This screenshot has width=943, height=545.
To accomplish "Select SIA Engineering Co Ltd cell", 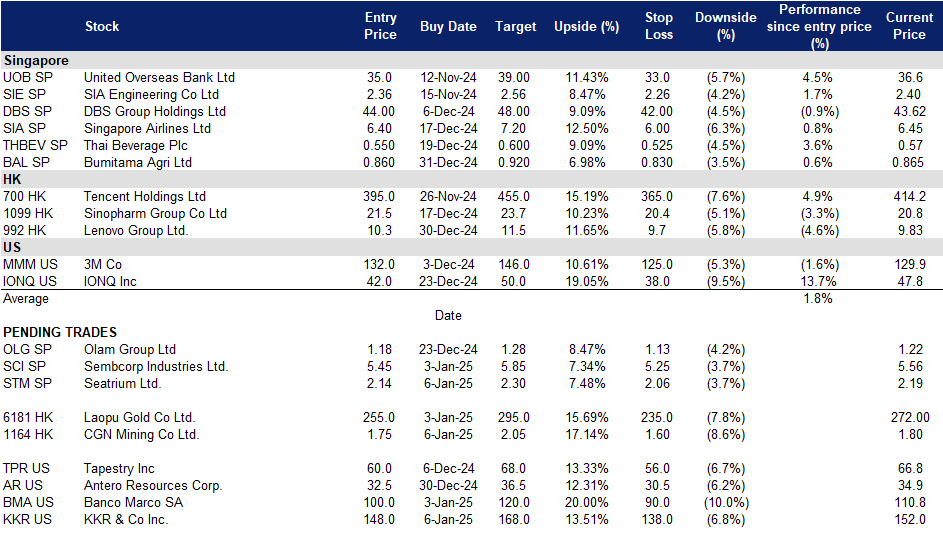I will (152, 94).
